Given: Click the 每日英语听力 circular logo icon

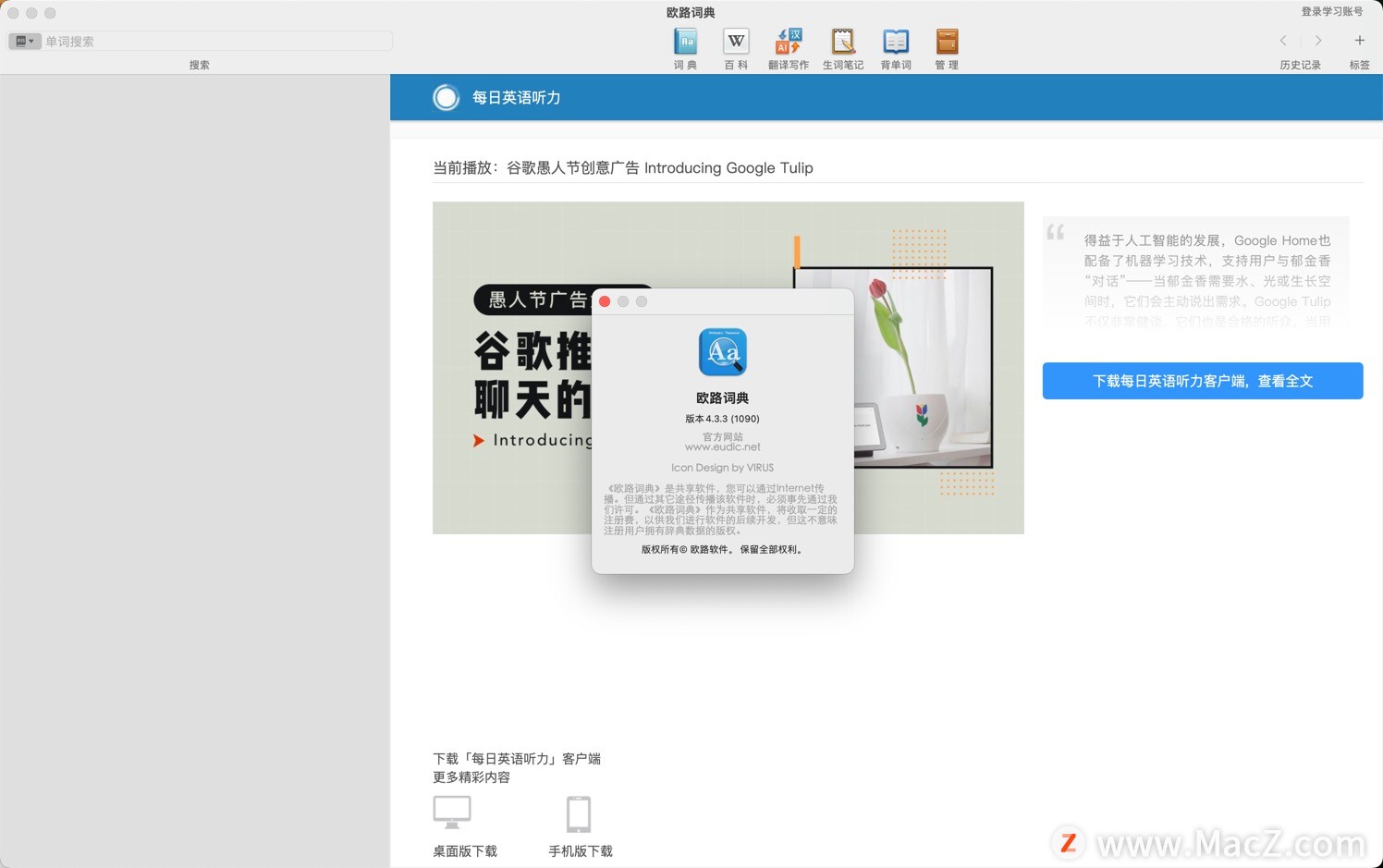Looking at the screenshot, I should 447,97.
